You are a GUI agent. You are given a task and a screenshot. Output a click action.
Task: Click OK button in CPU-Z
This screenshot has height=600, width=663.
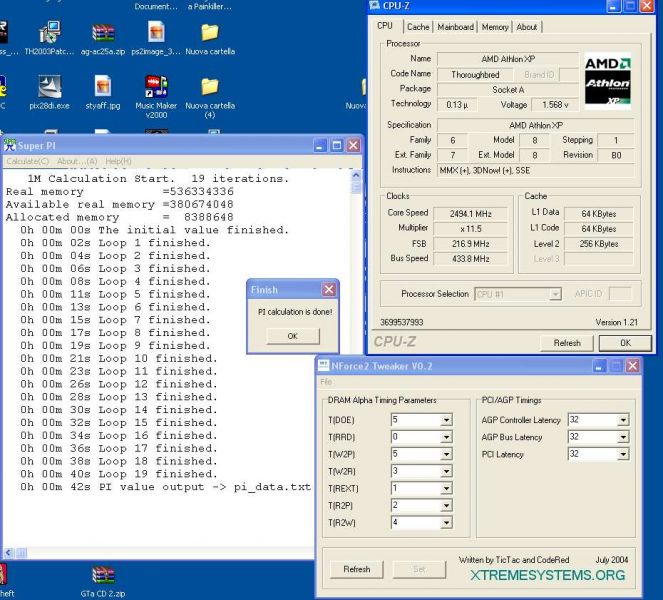[x=625, y=342]
